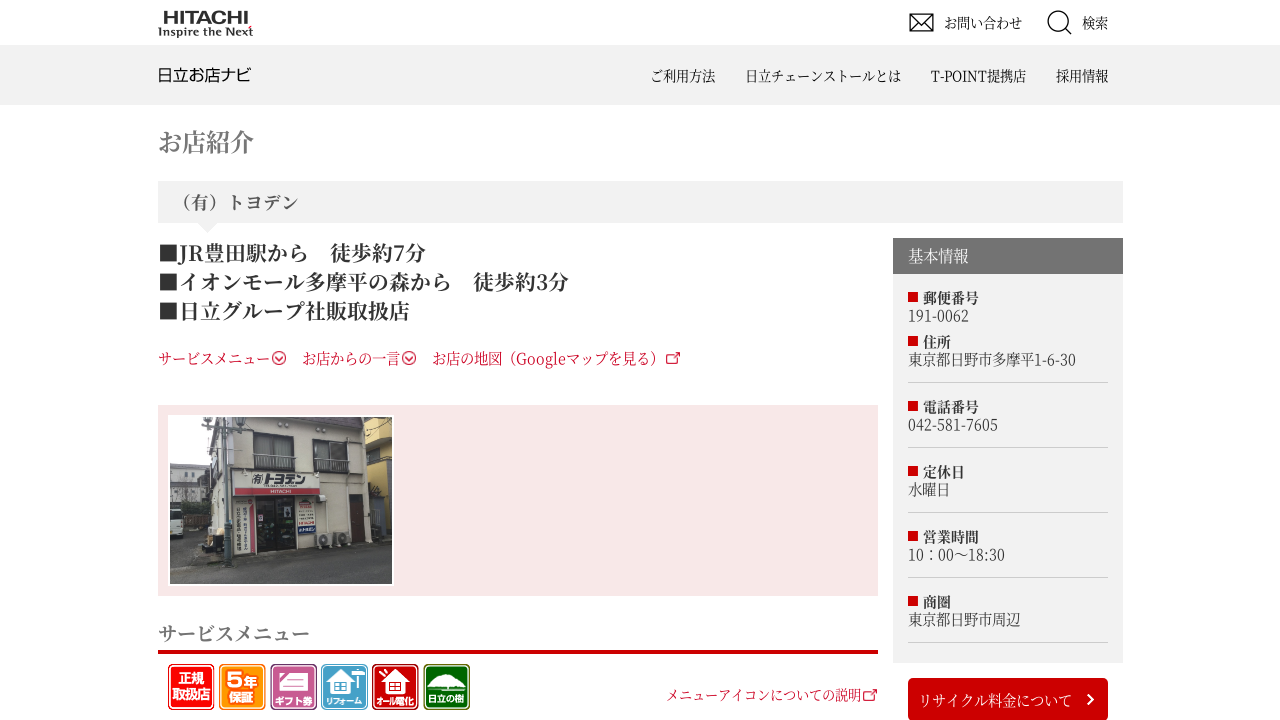Click the トヨデン storefront photo thumbnail
Screen dimensions: 1280x720
pos(281,500)
